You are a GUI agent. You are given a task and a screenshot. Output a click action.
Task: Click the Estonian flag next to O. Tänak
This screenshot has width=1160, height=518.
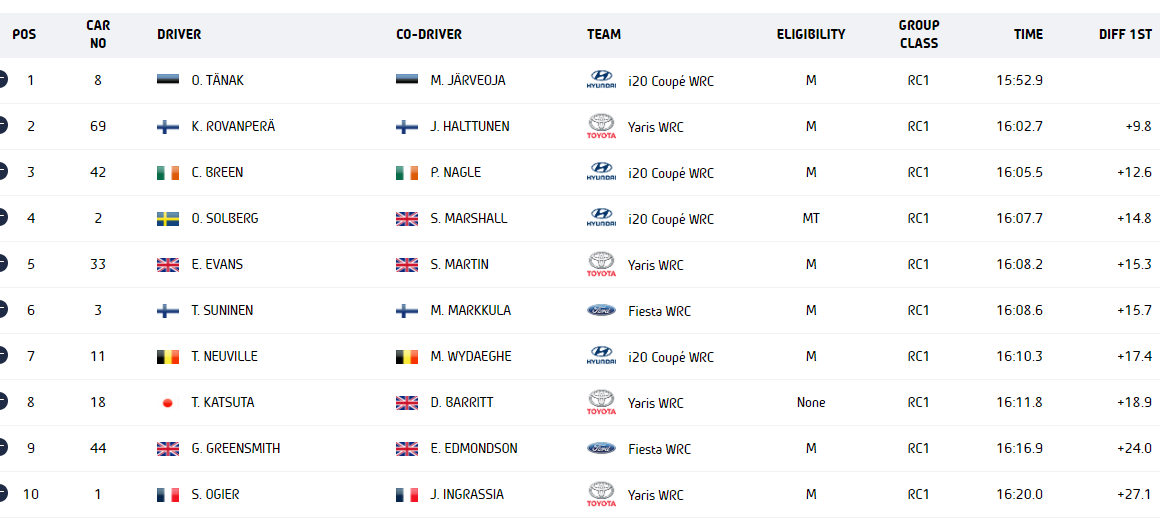pyautogui.click(x=168, y=80)
